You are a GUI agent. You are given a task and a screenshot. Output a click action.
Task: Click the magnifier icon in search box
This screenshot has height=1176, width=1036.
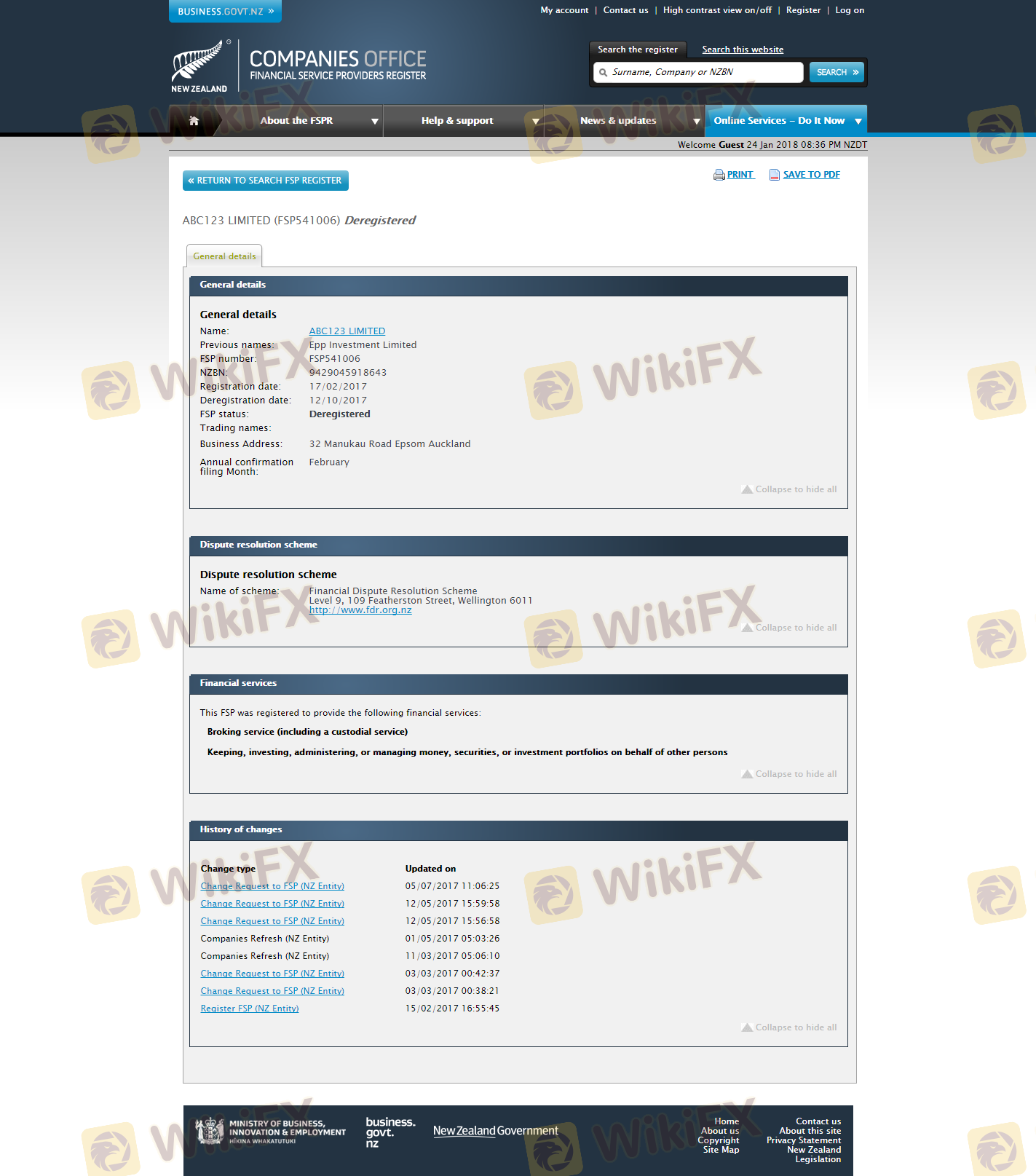tap(603, 73)
